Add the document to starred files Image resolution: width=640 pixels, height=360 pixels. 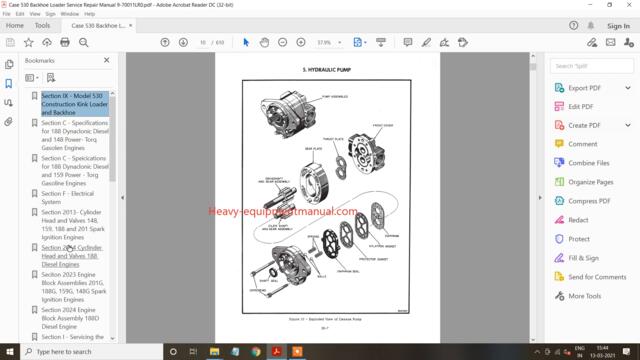pos(29,42)
